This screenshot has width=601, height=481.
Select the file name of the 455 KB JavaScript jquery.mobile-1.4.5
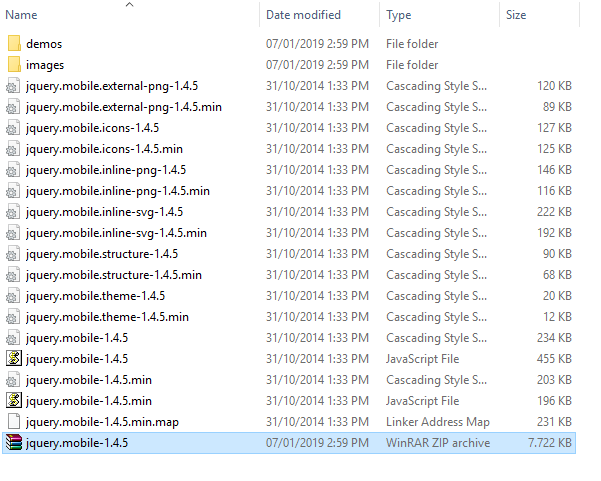pyautogui.click(x=77, y=359)
